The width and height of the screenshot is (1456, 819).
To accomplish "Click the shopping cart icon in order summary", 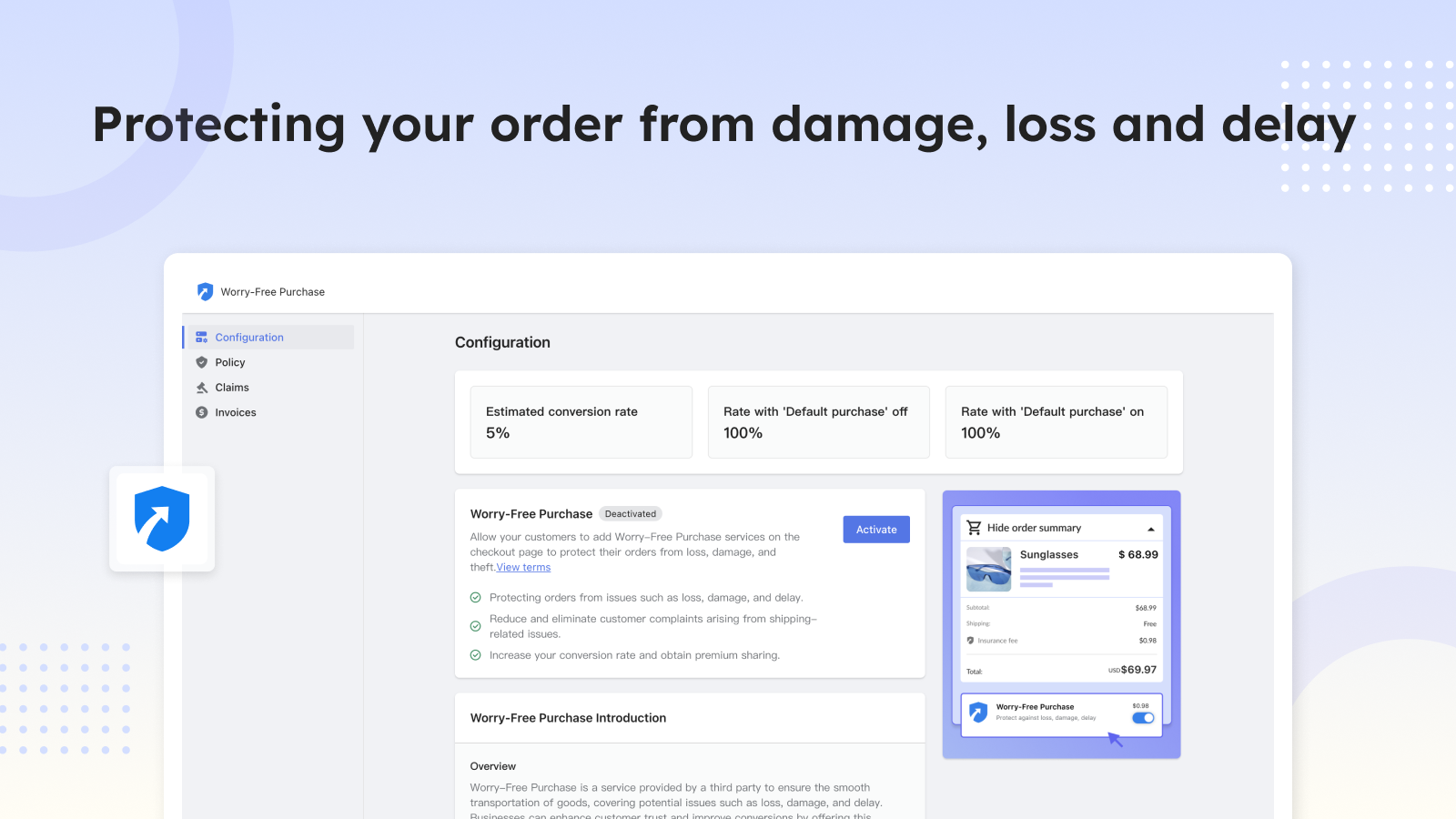I will 974,528.
